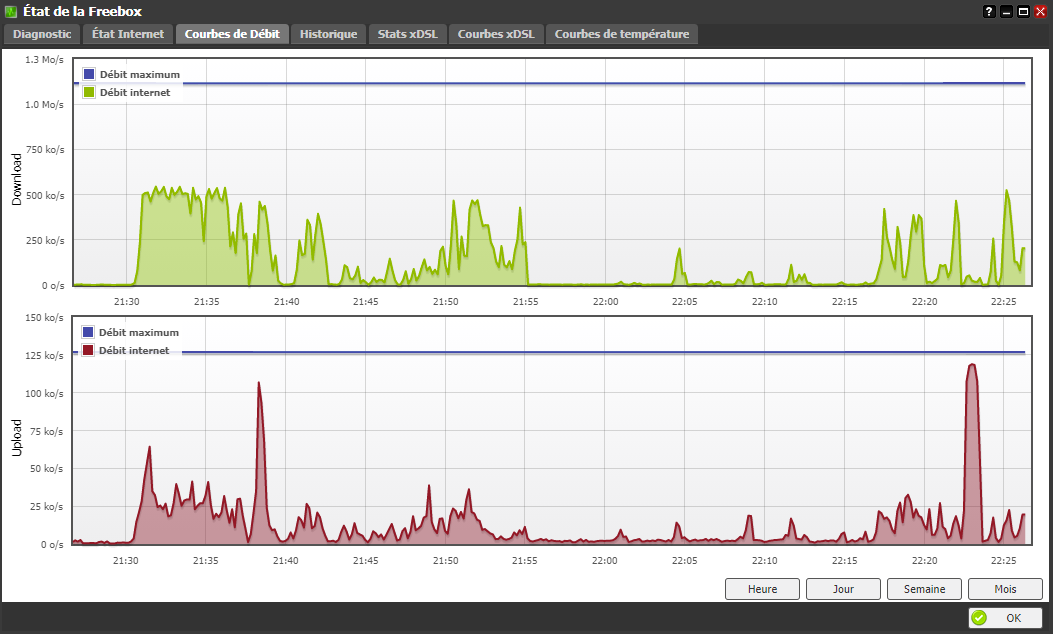This screenshot has height=634, width=1053.
Task: Click the État de la Freebox window title
Action: click(x=83, y=11)
